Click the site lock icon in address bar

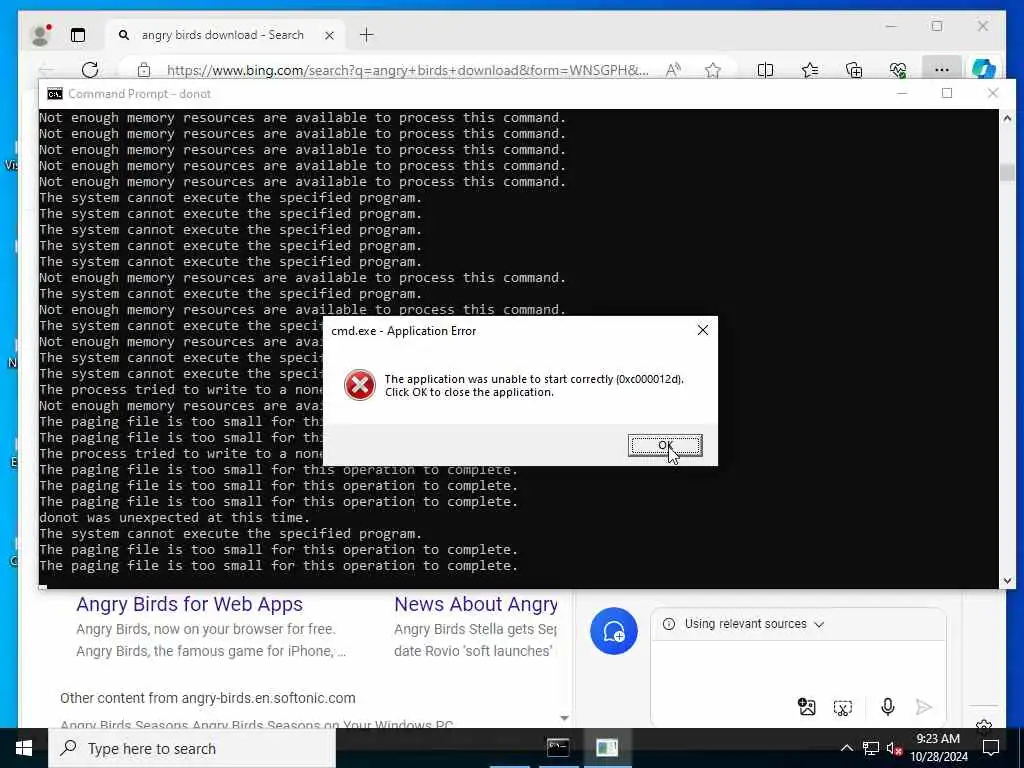[x=144, y=70]
